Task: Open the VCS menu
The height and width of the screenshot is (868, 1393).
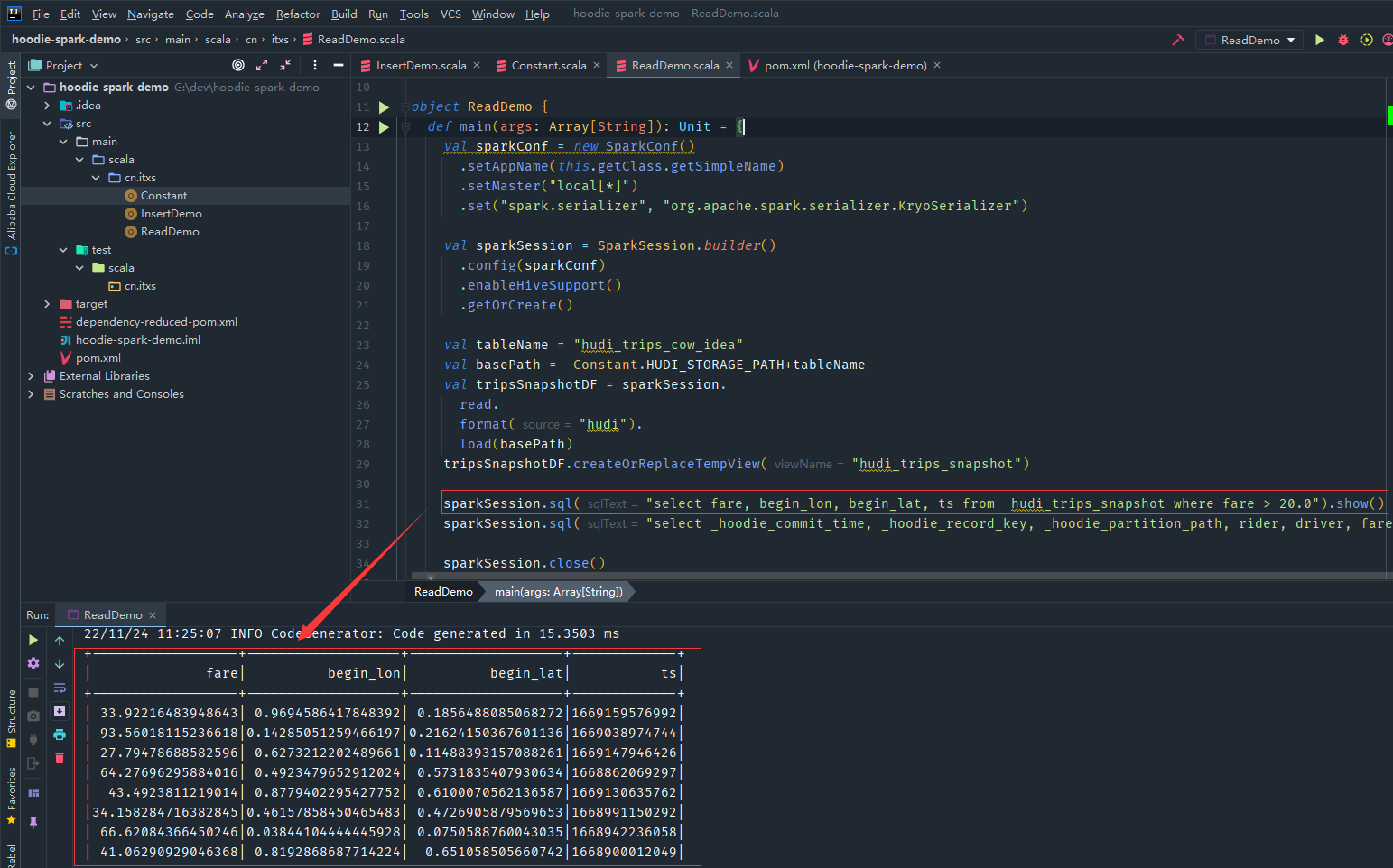Action: 450,14
